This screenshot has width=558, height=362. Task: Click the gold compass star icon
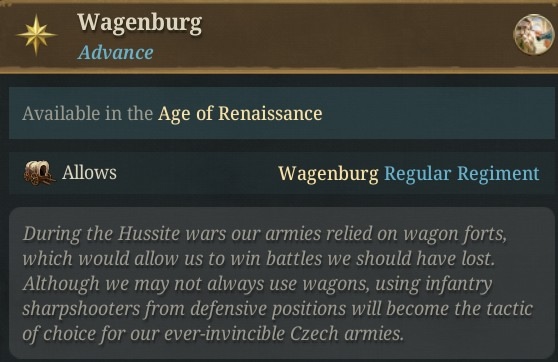[36, 35]
